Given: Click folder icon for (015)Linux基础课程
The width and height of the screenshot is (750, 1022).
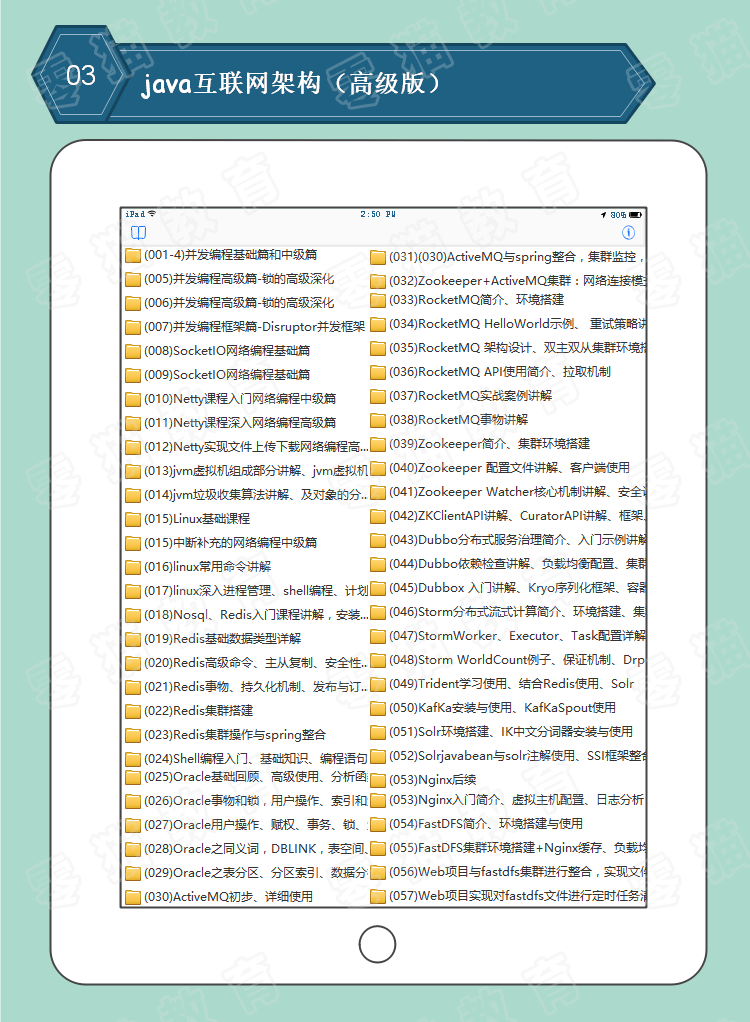Looking at the screenshot, I should [133, 519].
